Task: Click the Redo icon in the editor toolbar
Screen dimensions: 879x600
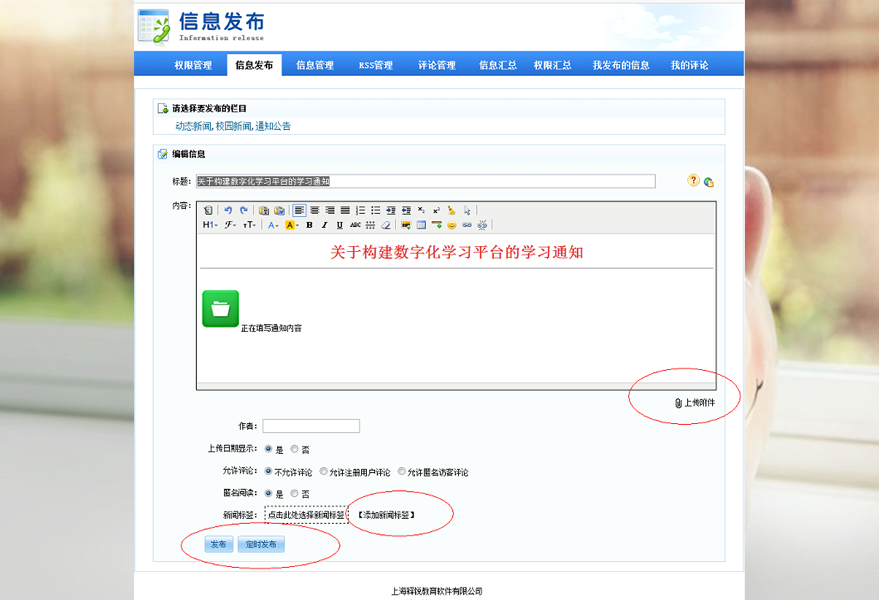Action: (244, 211)
